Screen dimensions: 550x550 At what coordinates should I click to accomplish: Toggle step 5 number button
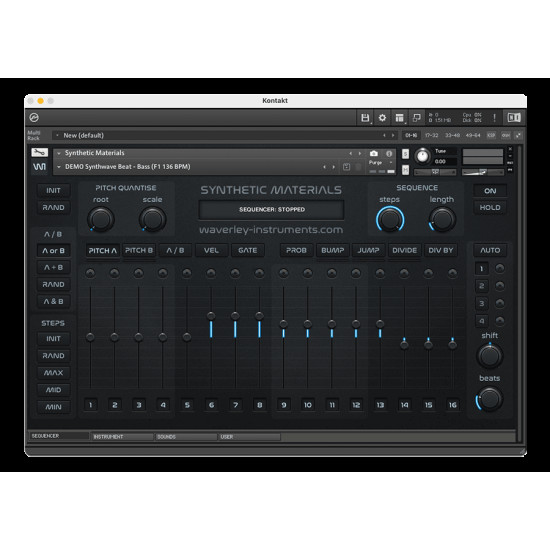coord(187,405)
